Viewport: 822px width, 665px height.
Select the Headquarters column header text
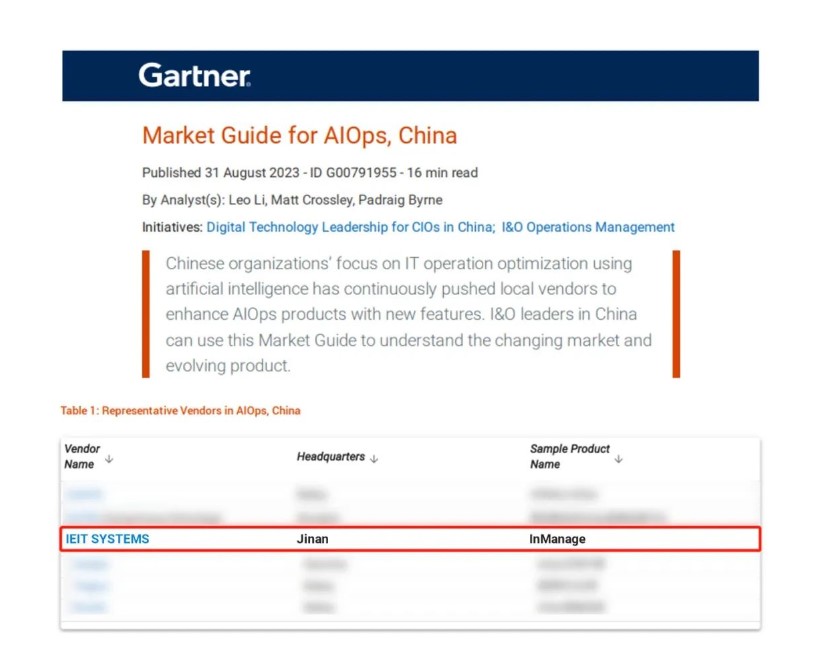(330, 457)
